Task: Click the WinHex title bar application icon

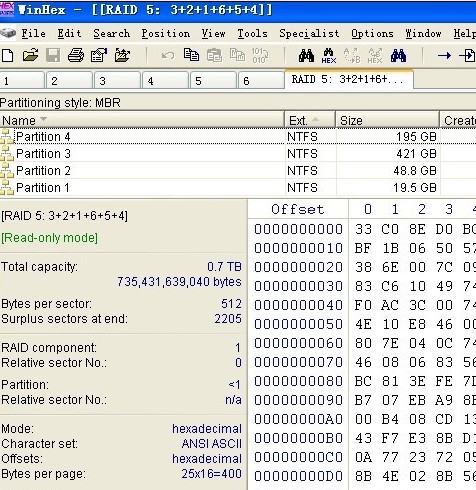Action: [x=7, y=9]
